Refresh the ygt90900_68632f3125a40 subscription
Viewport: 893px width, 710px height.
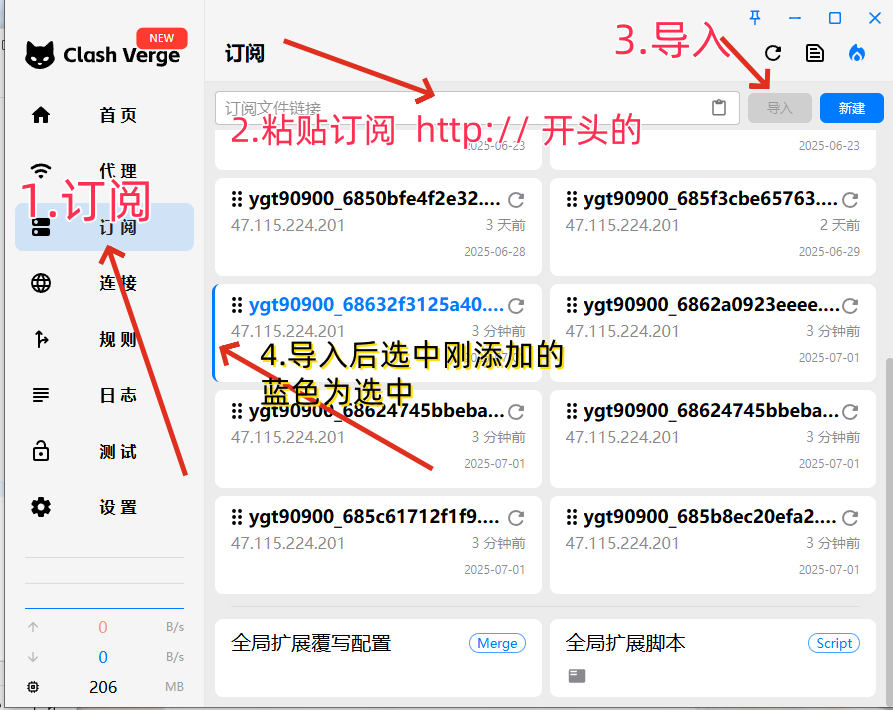[516, 306]
